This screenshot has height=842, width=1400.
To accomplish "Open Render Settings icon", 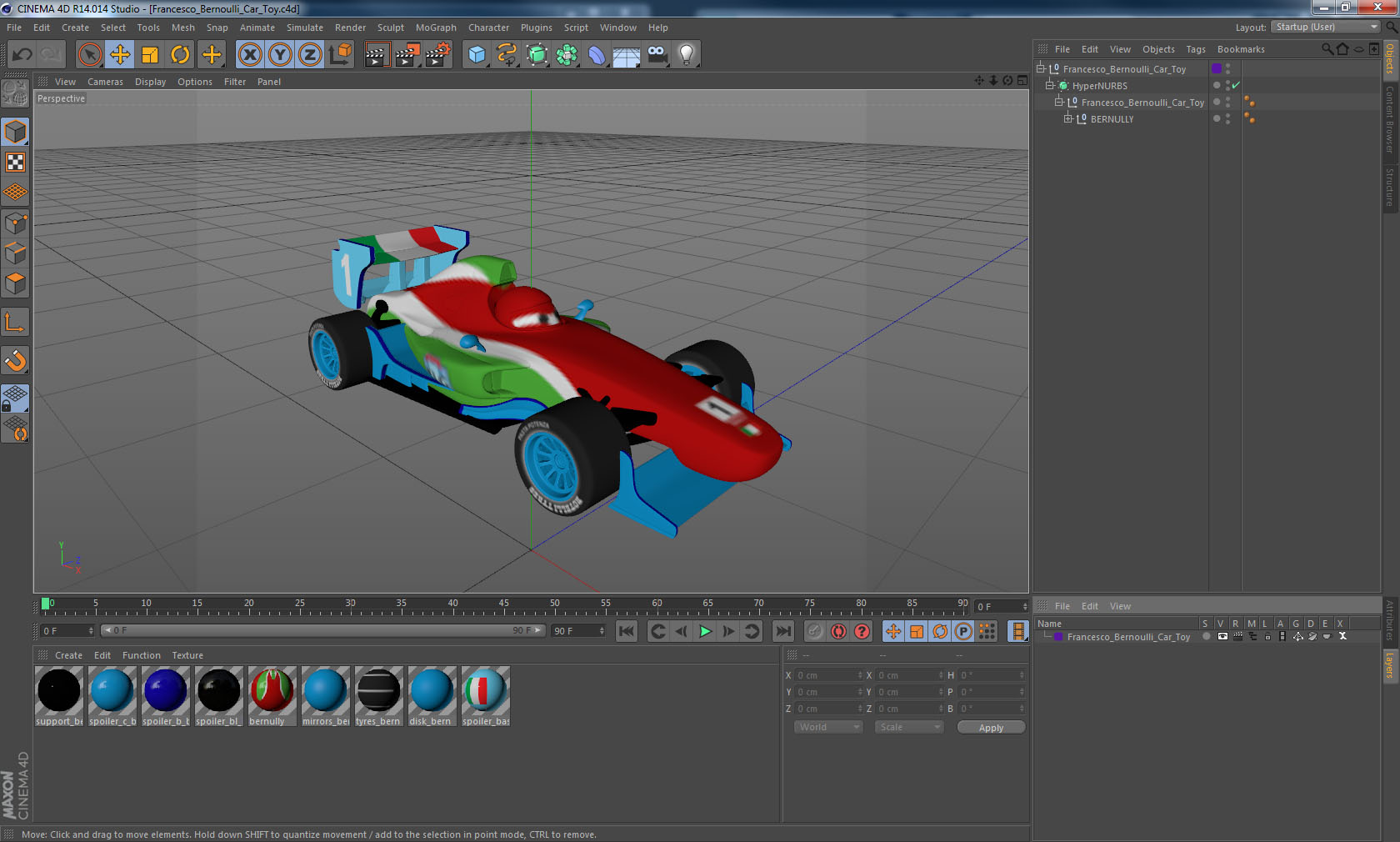I will [438, 55].
